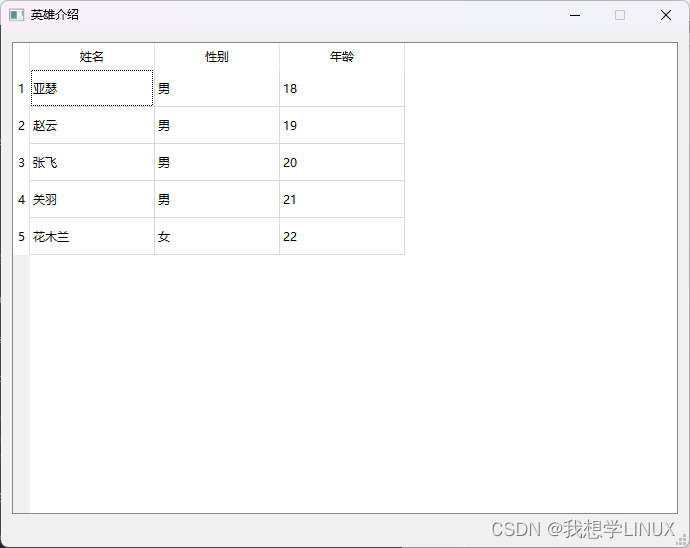Select the 亚瑟 name cell
This screenshot has width=690, height=548.
tap(92, 88)
